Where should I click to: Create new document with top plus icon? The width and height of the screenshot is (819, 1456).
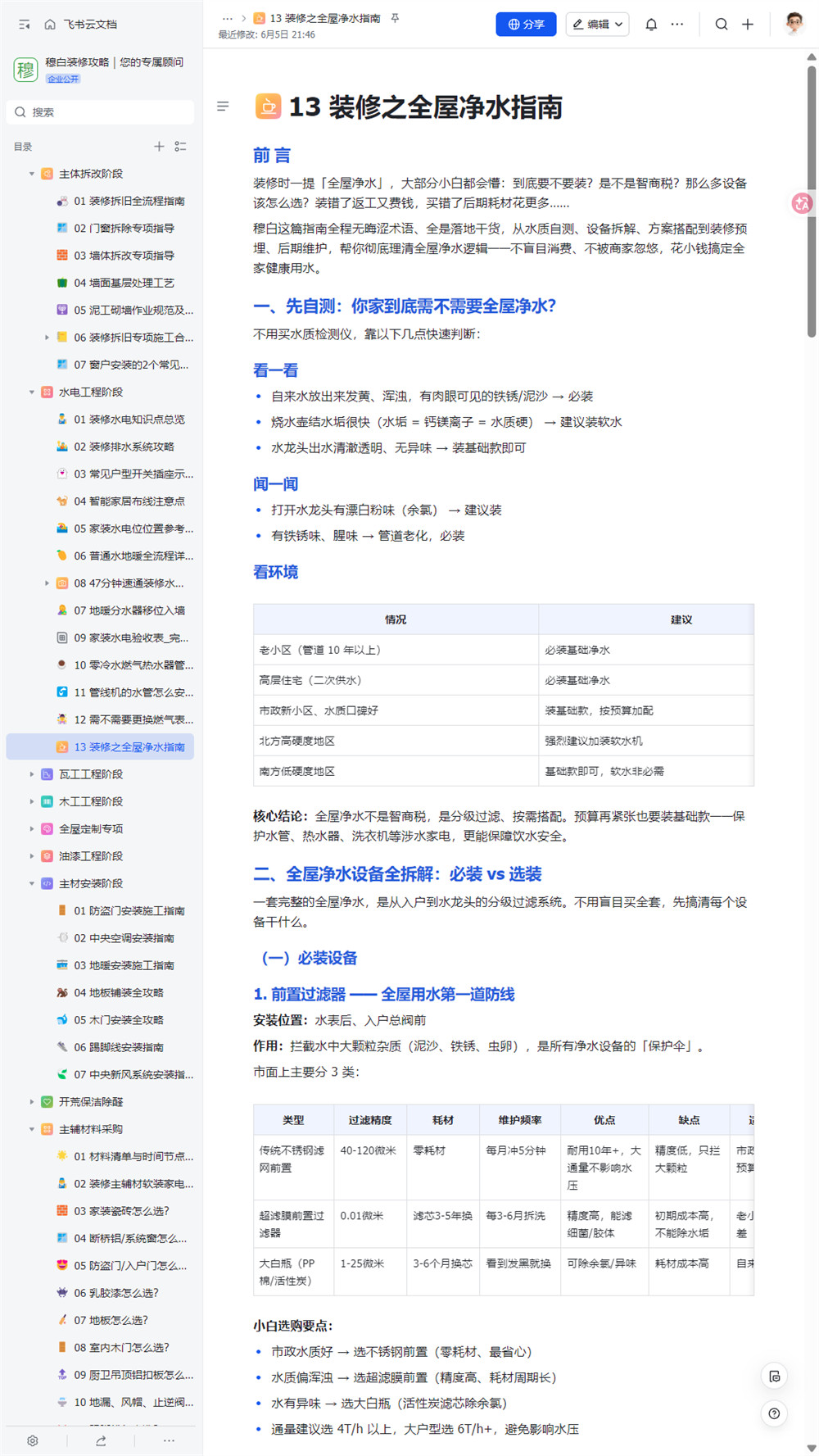click(748, 25)
